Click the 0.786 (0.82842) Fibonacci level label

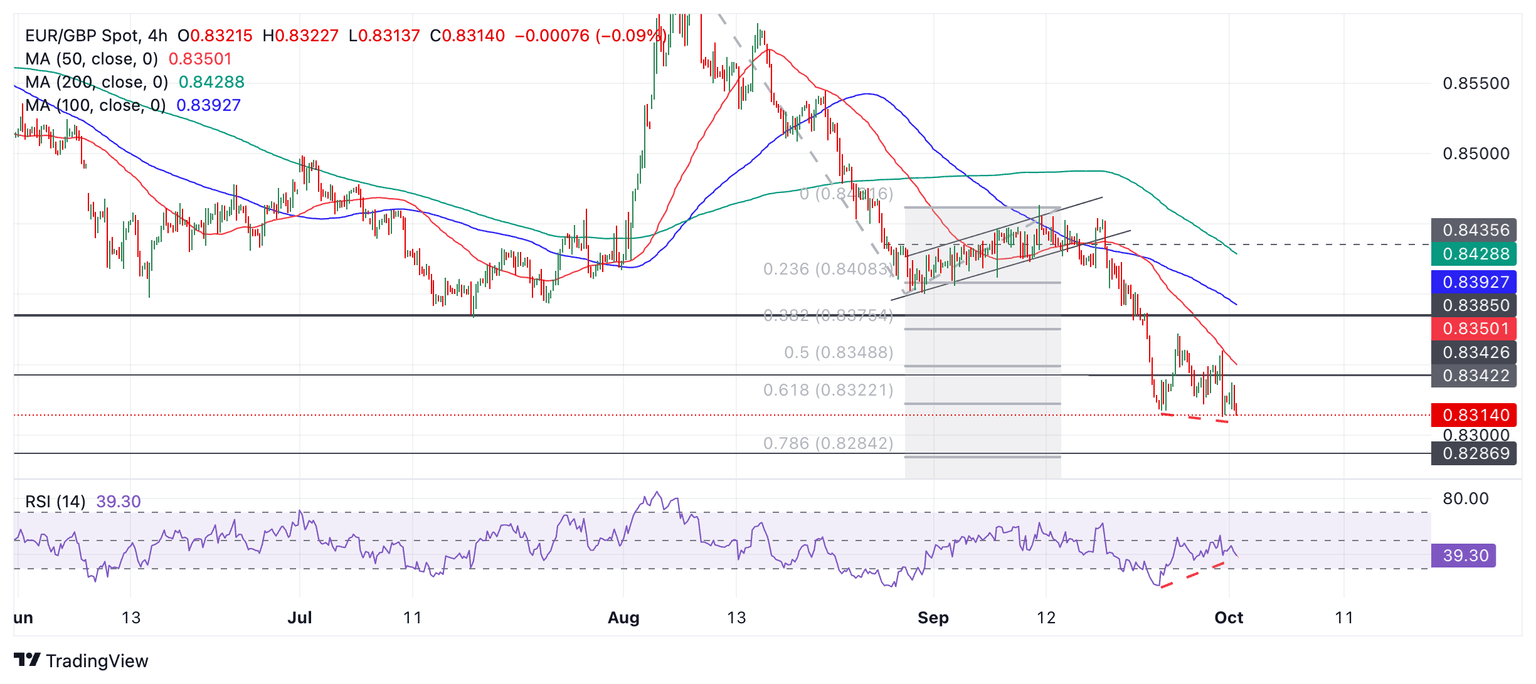(827, 443)
